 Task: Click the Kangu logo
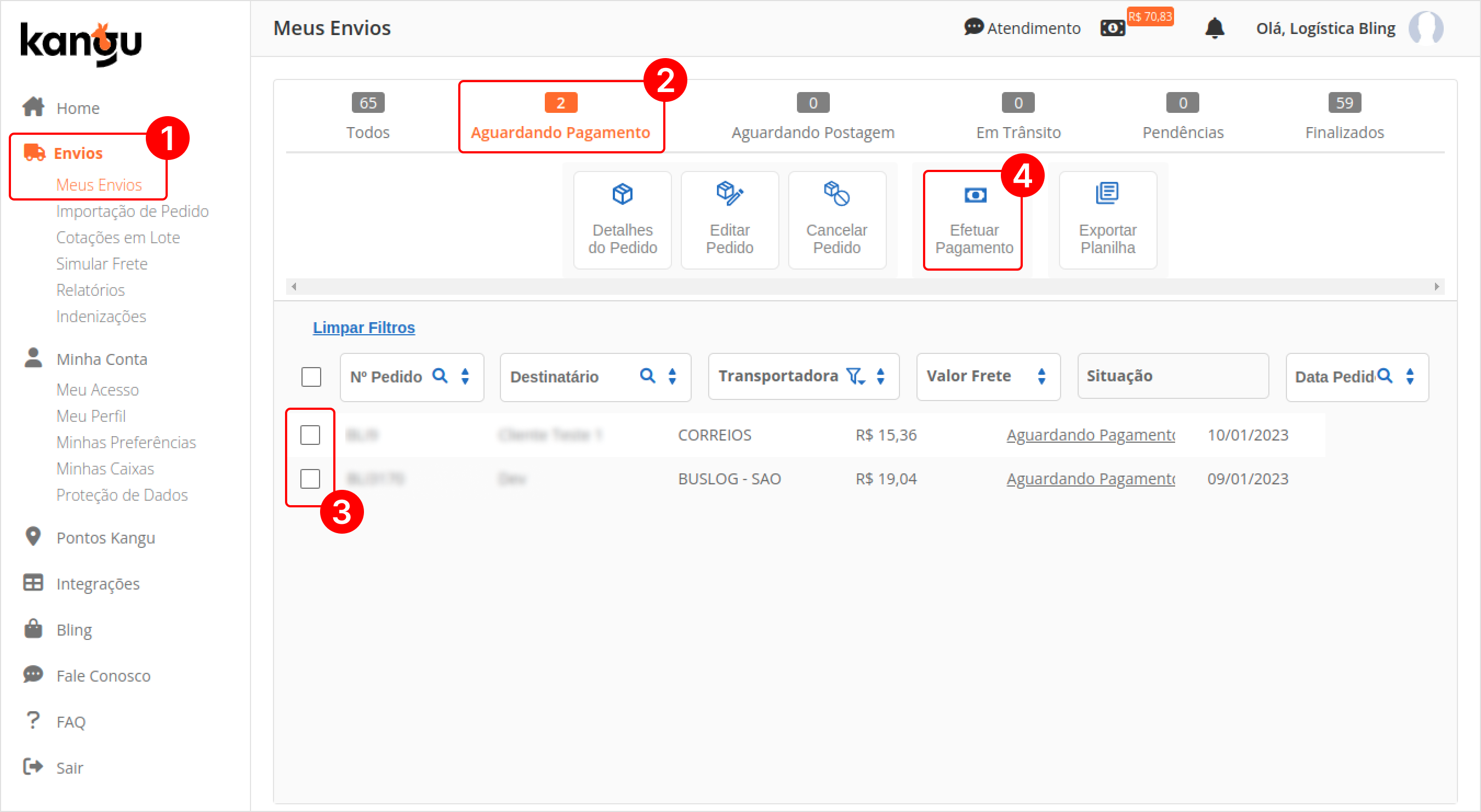81,44
